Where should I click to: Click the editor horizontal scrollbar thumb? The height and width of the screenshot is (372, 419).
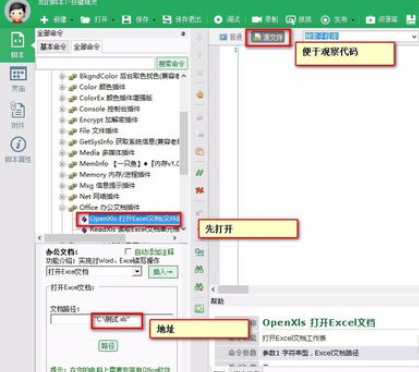tap(233, 289)
